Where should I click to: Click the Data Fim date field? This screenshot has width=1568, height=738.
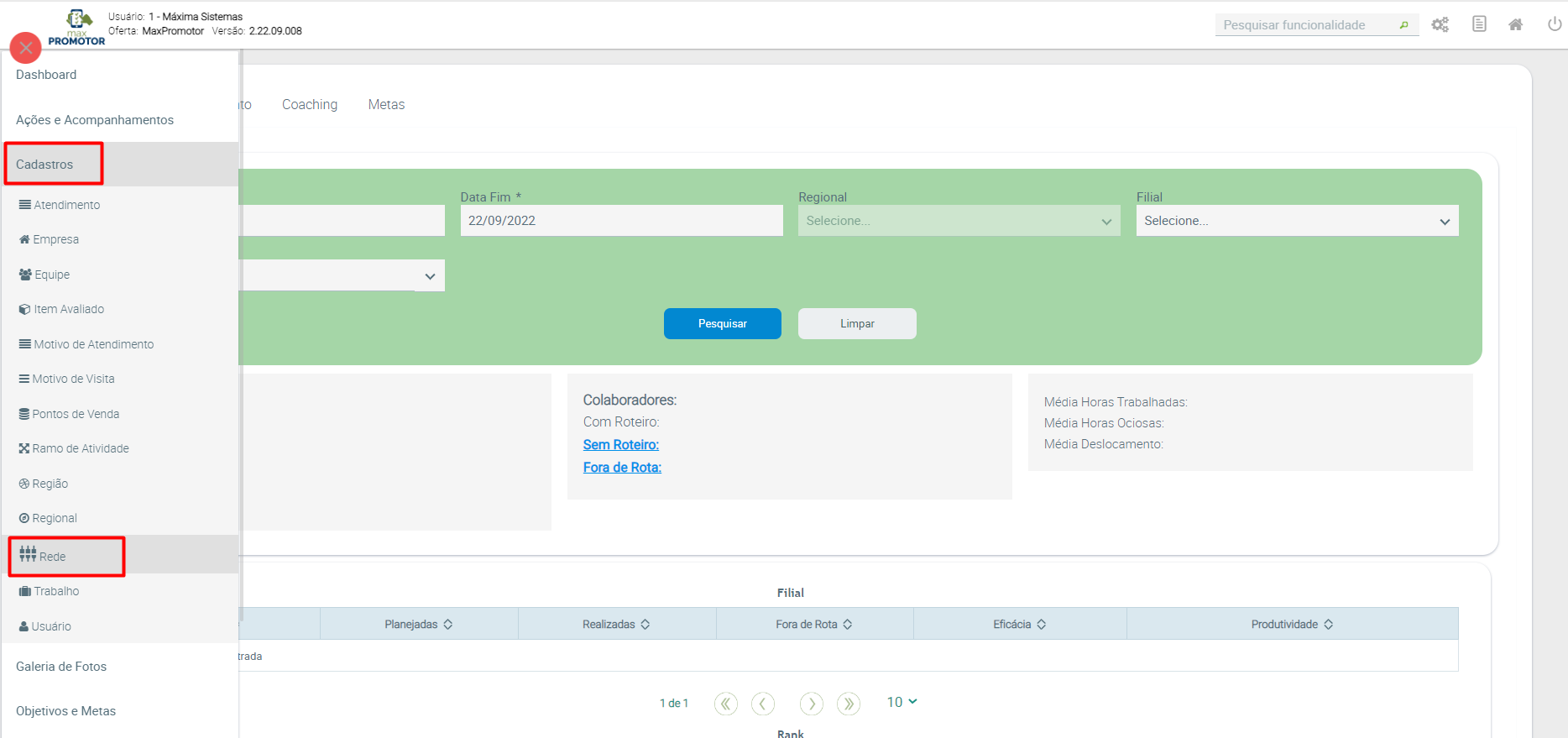pos(621,221)
